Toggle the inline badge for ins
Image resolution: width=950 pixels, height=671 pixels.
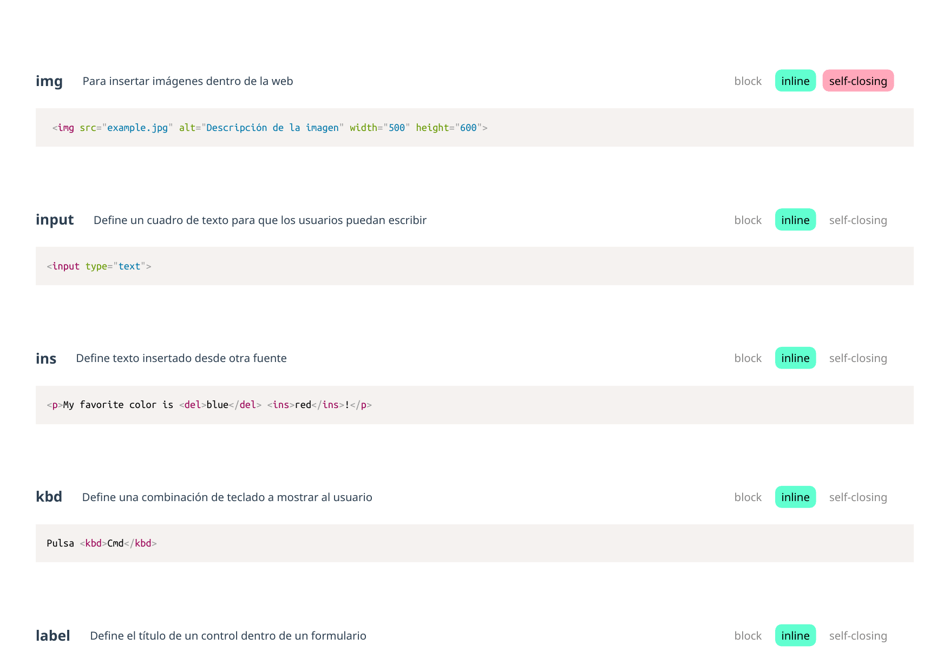(795, 357)
